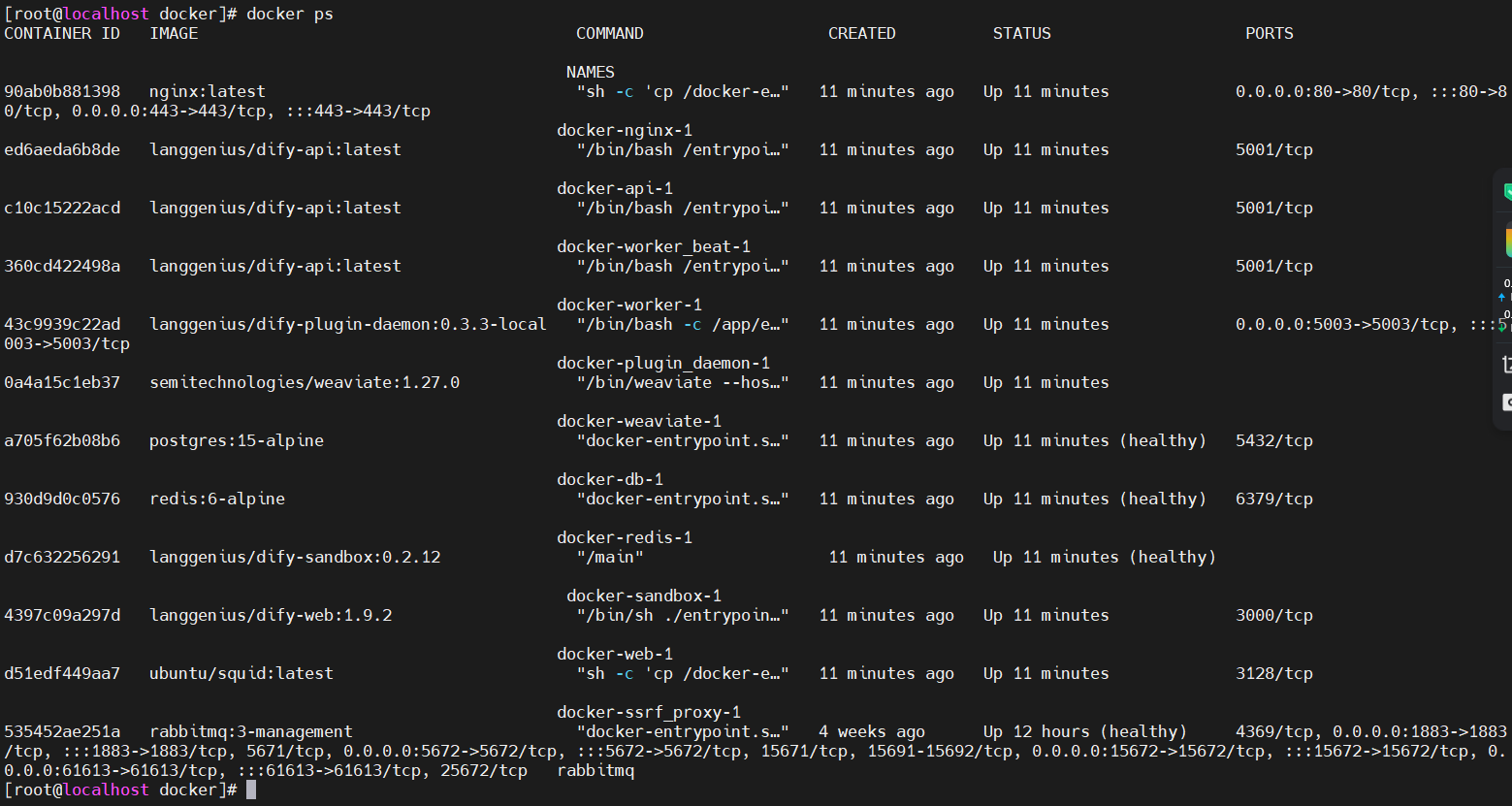Click container name docker-nginx-1
Viewport: 1512px width, 806px height.
coord(625,130)
